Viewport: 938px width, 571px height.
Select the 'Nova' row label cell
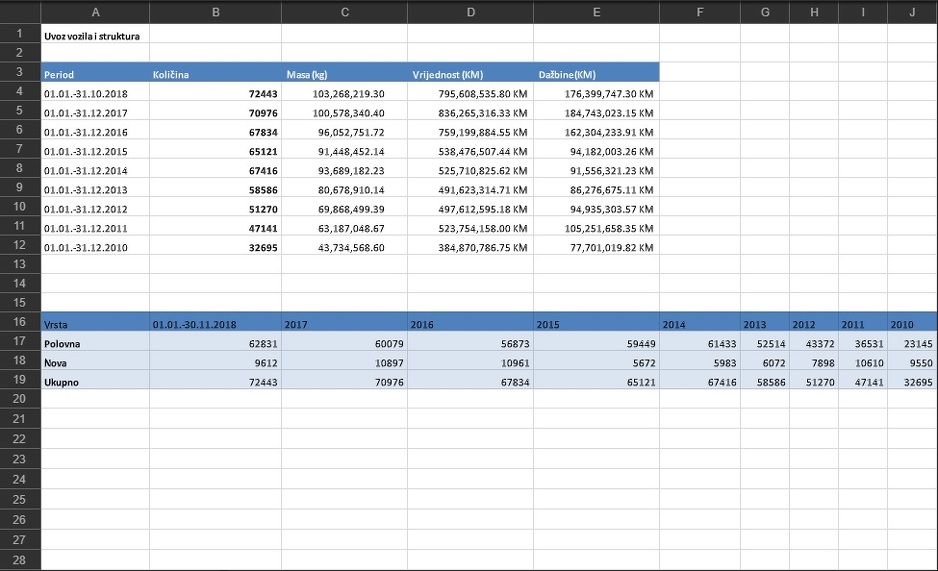[95, 362]
